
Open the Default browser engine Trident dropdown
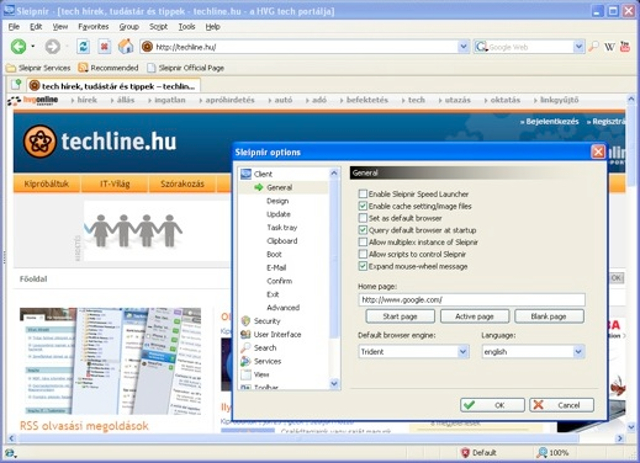tap(462, 352)
